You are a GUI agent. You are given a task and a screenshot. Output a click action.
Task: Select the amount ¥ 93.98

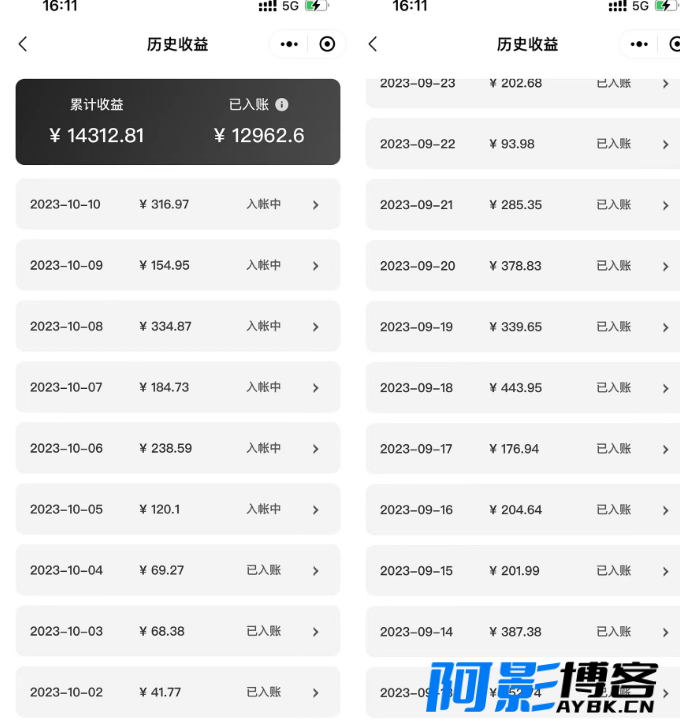(512, 144)
